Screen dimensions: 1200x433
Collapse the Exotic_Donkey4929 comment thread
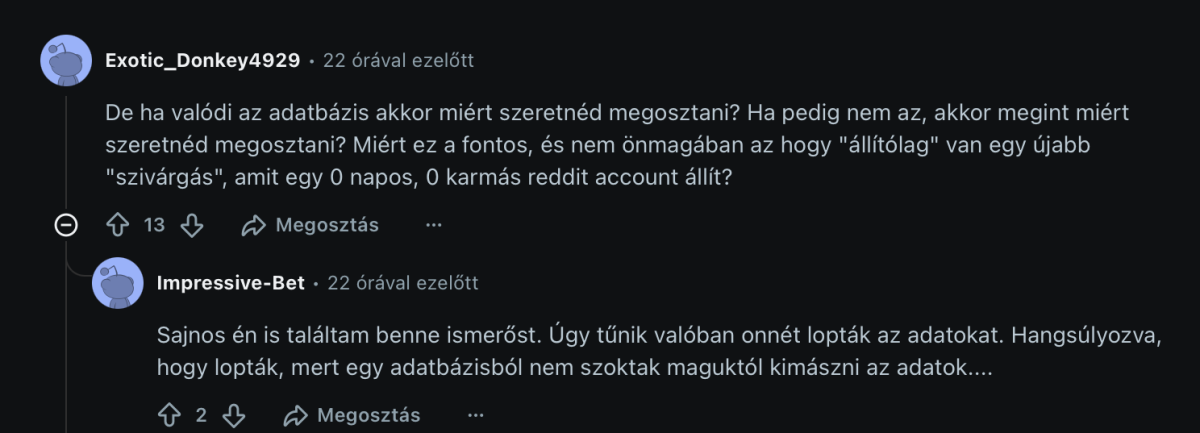(x=66, y=225)
